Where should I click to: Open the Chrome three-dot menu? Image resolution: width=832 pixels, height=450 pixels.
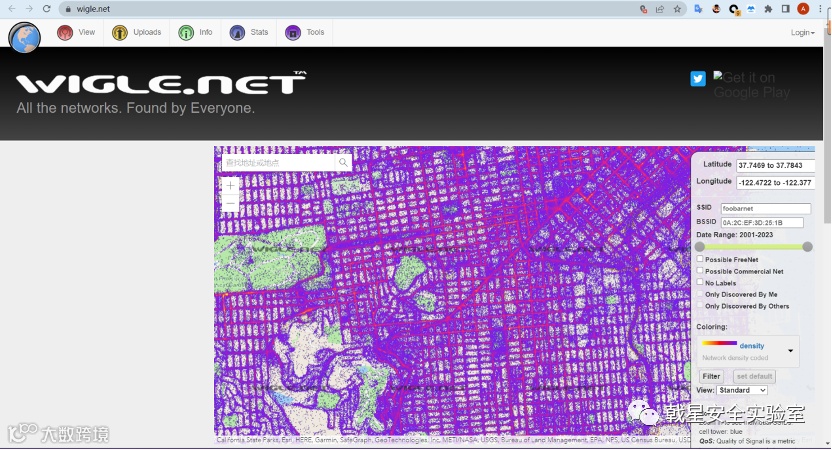(x=820, y=9)
